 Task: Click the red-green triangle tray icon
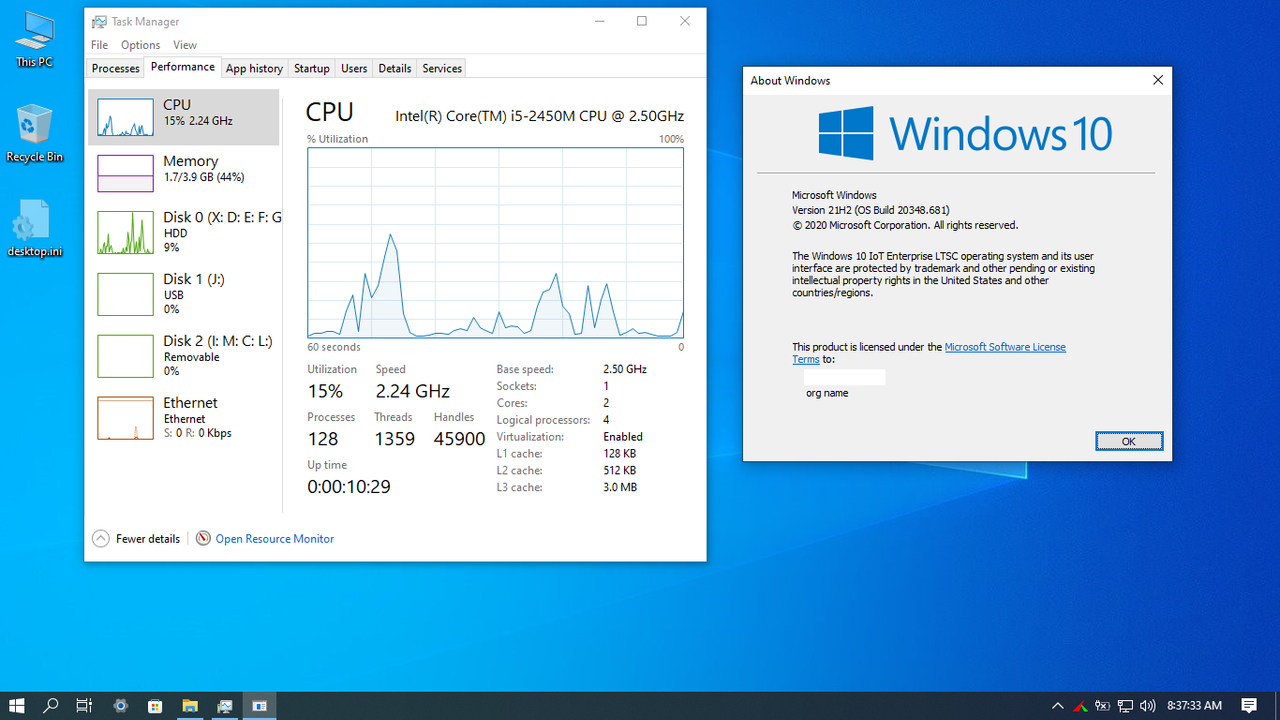click(1081, 706)
